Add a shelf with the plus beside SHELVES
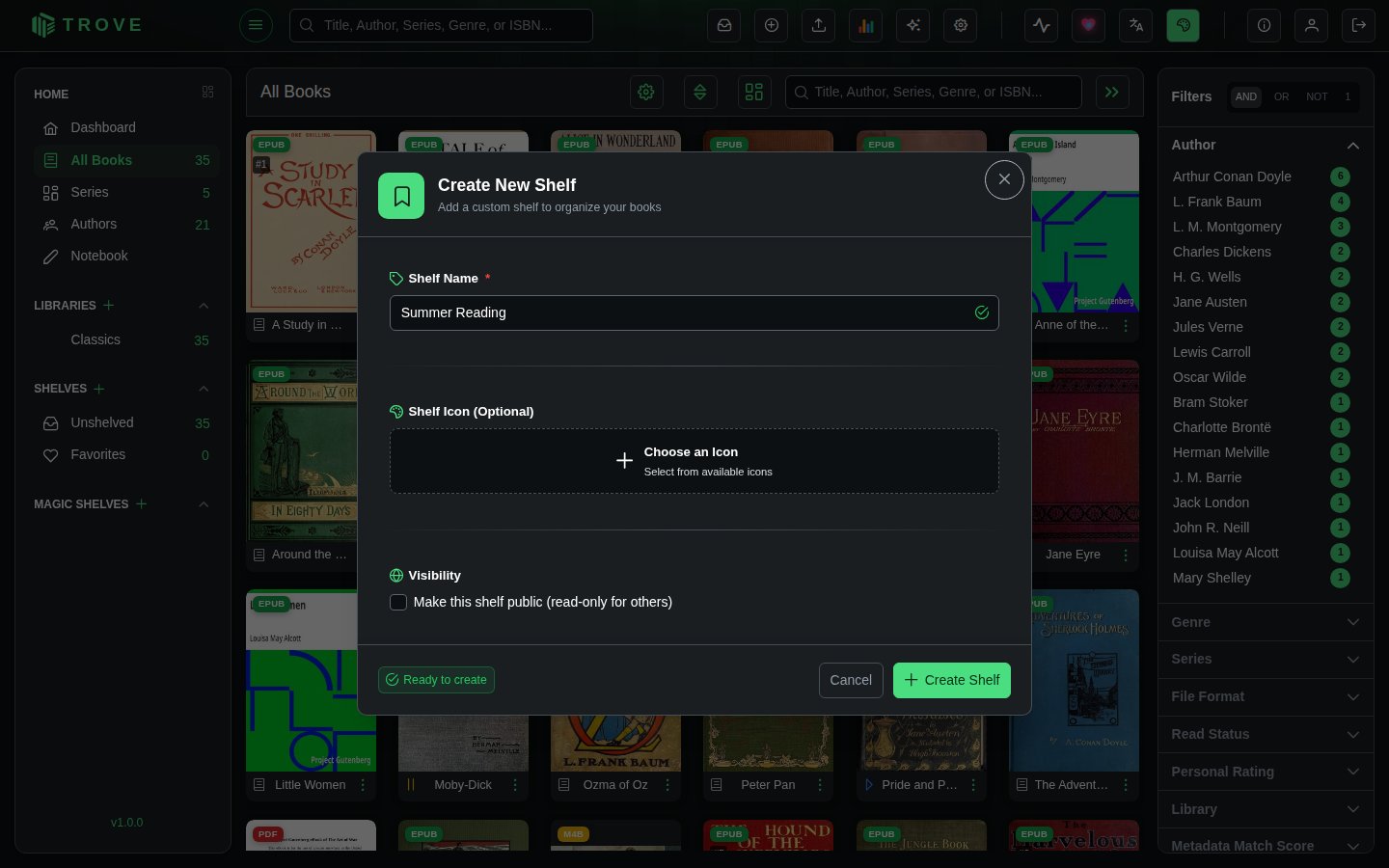 99,389
